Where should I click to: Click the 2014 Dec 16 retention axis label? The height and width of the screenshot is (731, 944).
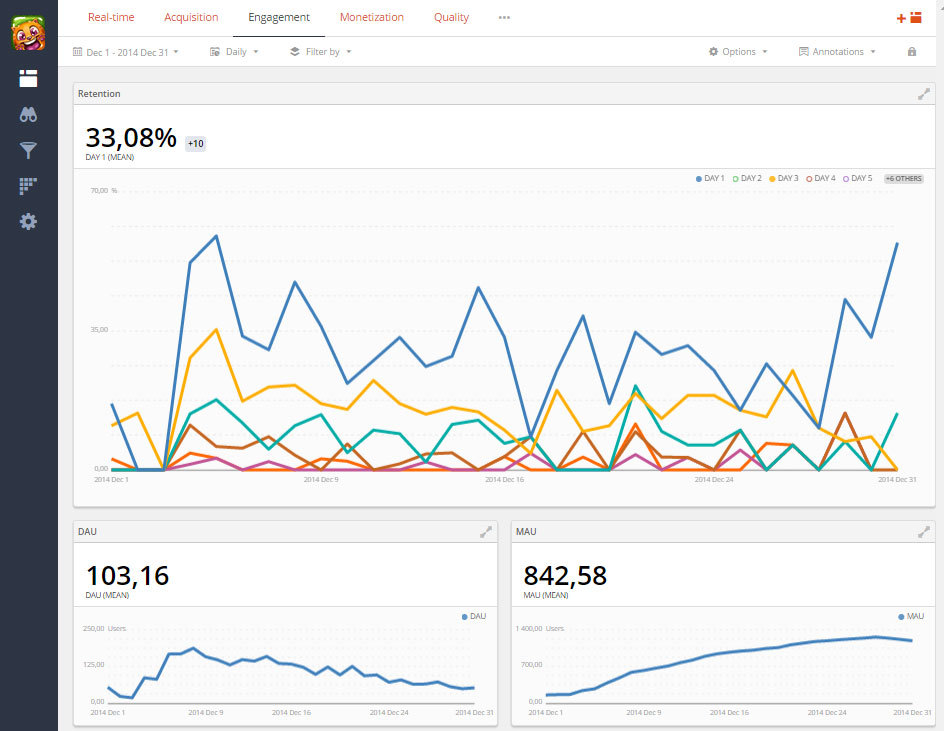coord(505,479)
